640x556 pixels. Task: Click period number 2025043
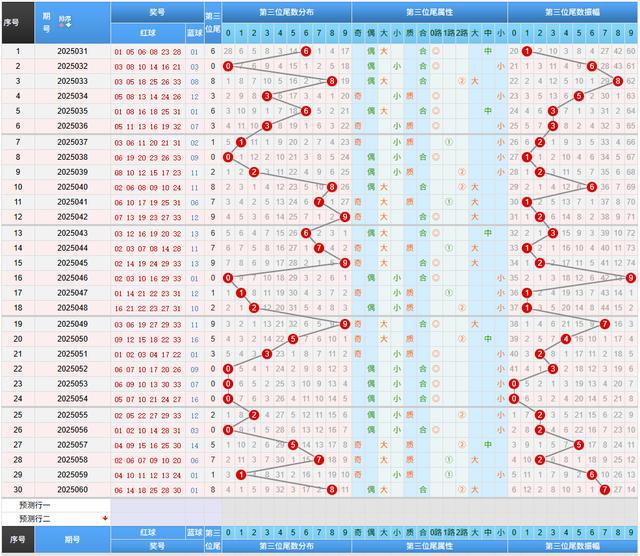click(72, 233)
